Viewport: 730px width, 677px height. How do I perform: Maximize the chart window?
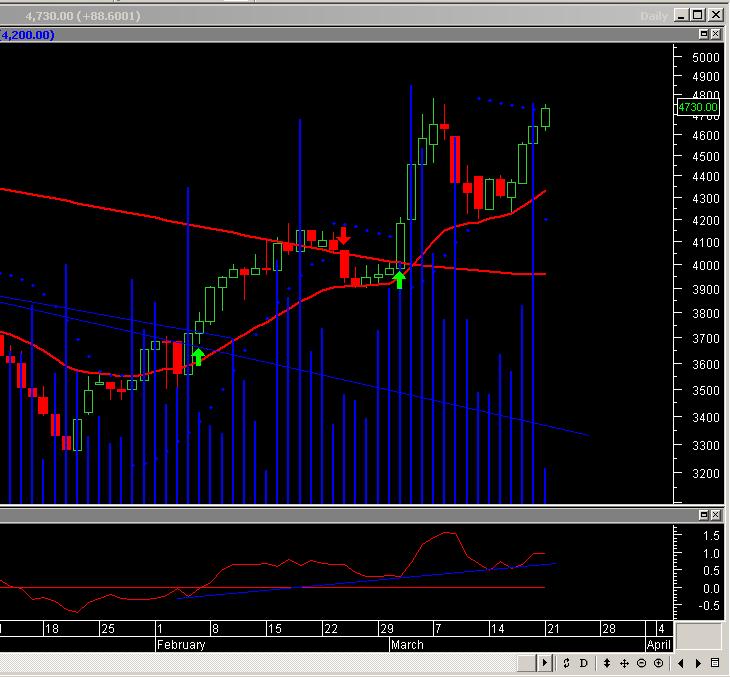coord(698,15)
